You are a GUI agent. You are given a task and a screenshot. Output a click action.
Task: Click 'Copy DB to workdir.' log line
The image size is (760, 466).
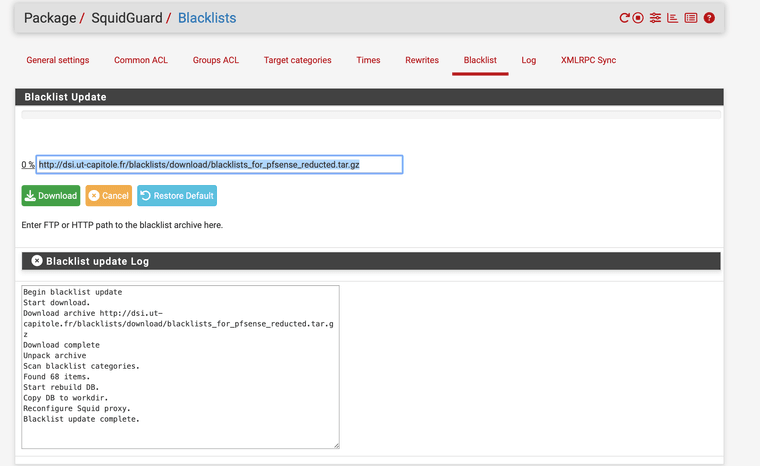point(65,398)
